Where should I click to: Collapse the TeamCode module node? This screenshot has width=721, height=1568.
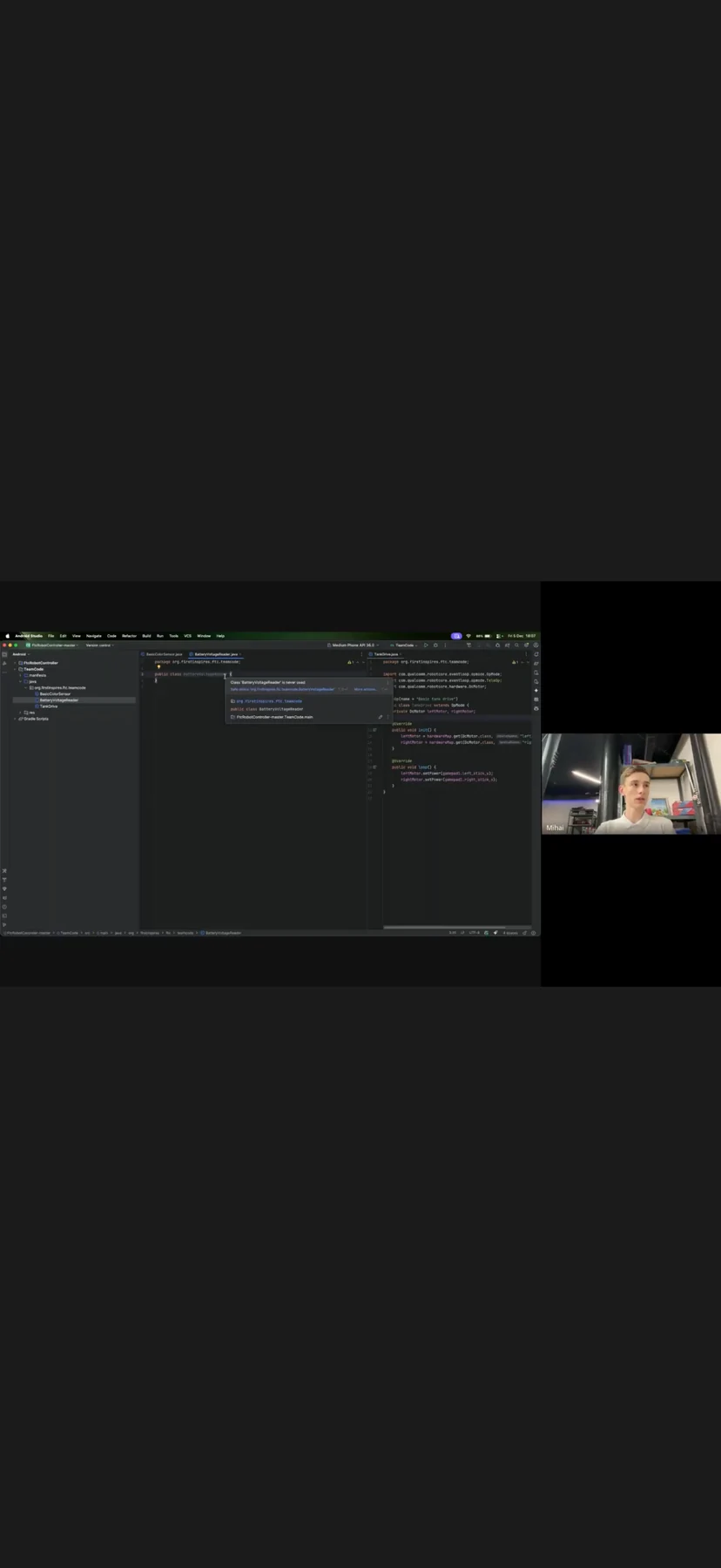pos(16,669)
